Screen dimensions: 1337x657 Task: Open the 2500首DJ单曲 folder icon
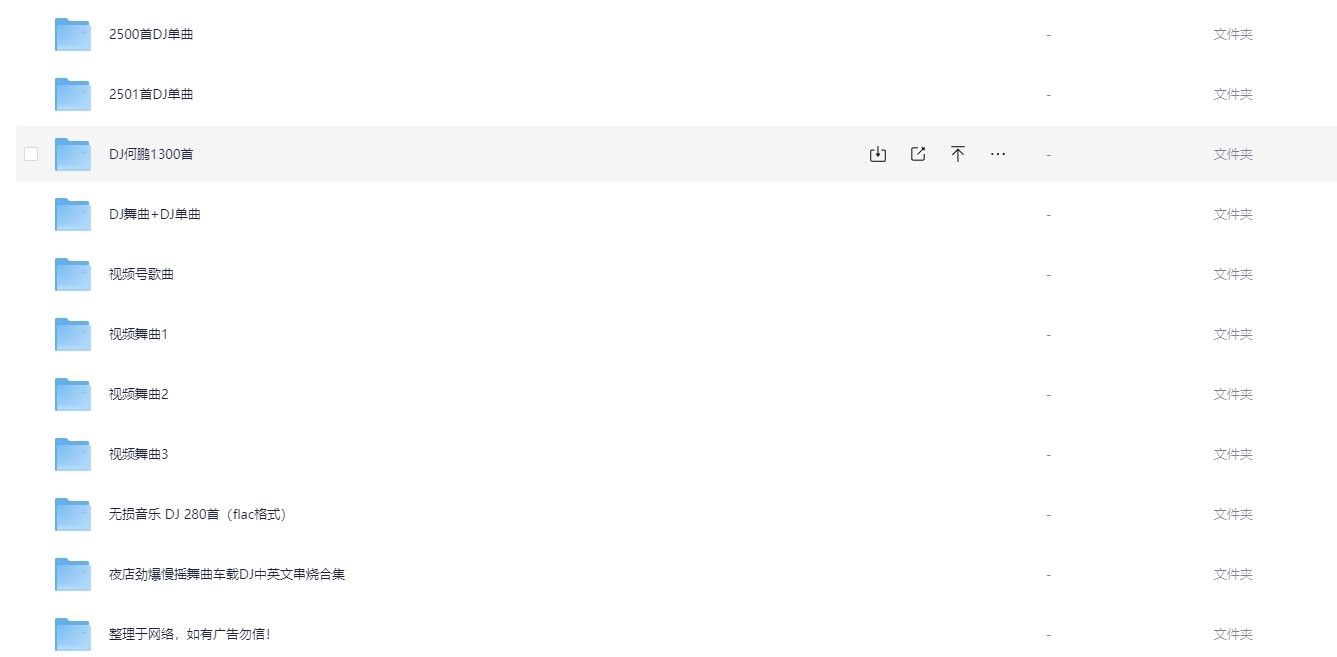tap(73, 34)
